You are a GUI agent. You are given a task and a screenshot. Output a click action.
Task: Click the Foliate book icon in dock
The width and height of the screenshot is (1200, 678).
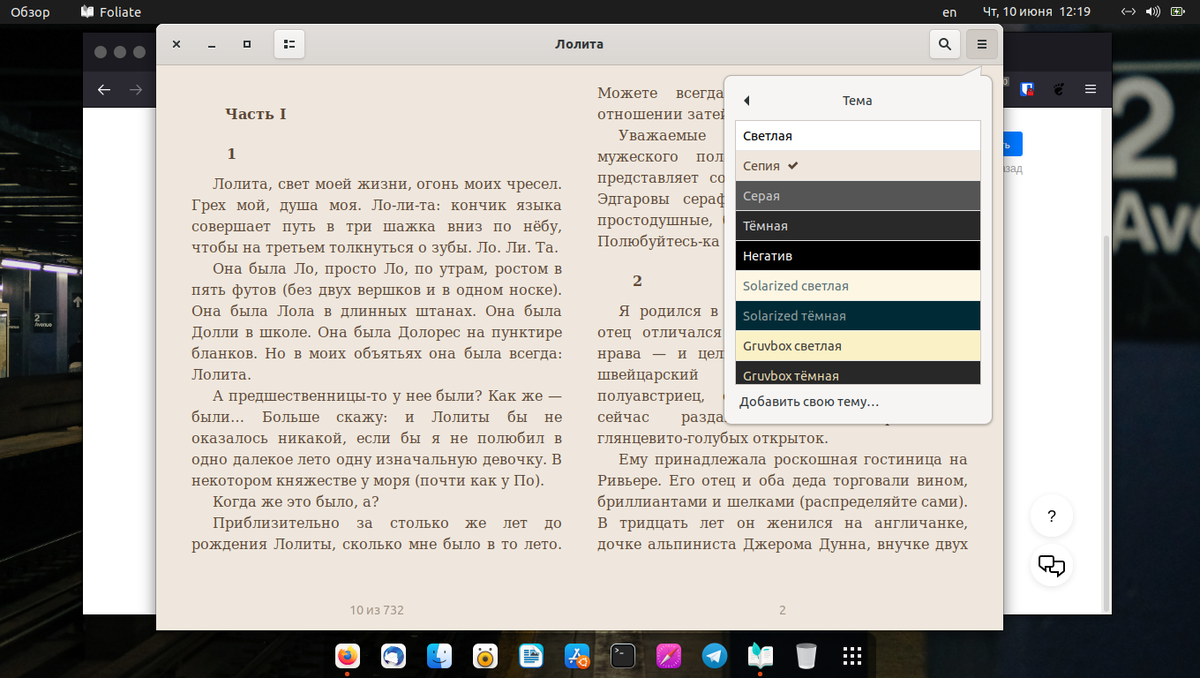pyautogui.click(x=761, y=656)
